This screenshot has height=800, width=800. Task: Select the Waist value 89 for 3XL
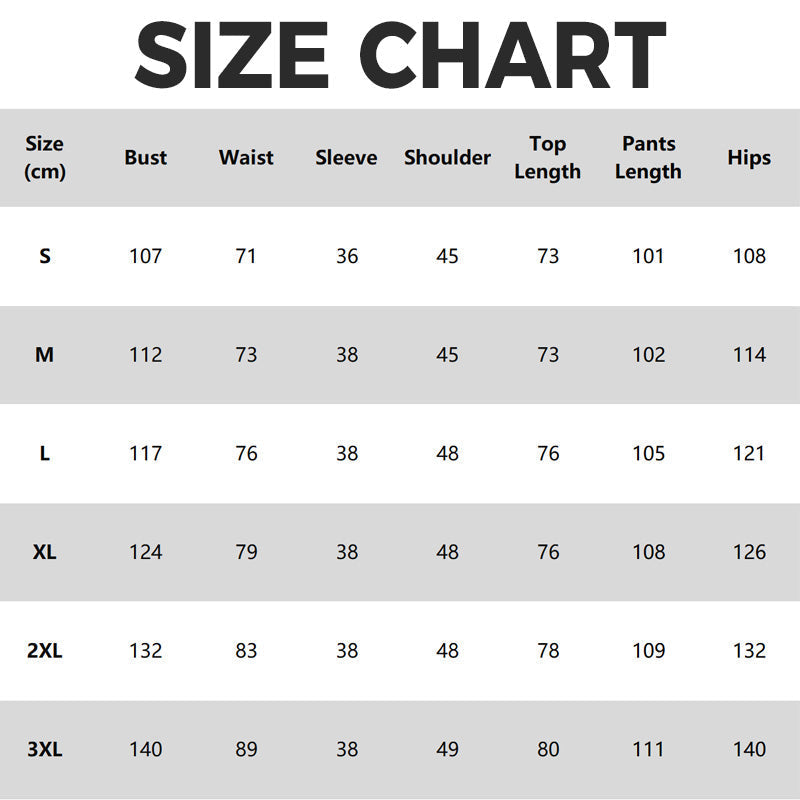[x=246, y=749]
